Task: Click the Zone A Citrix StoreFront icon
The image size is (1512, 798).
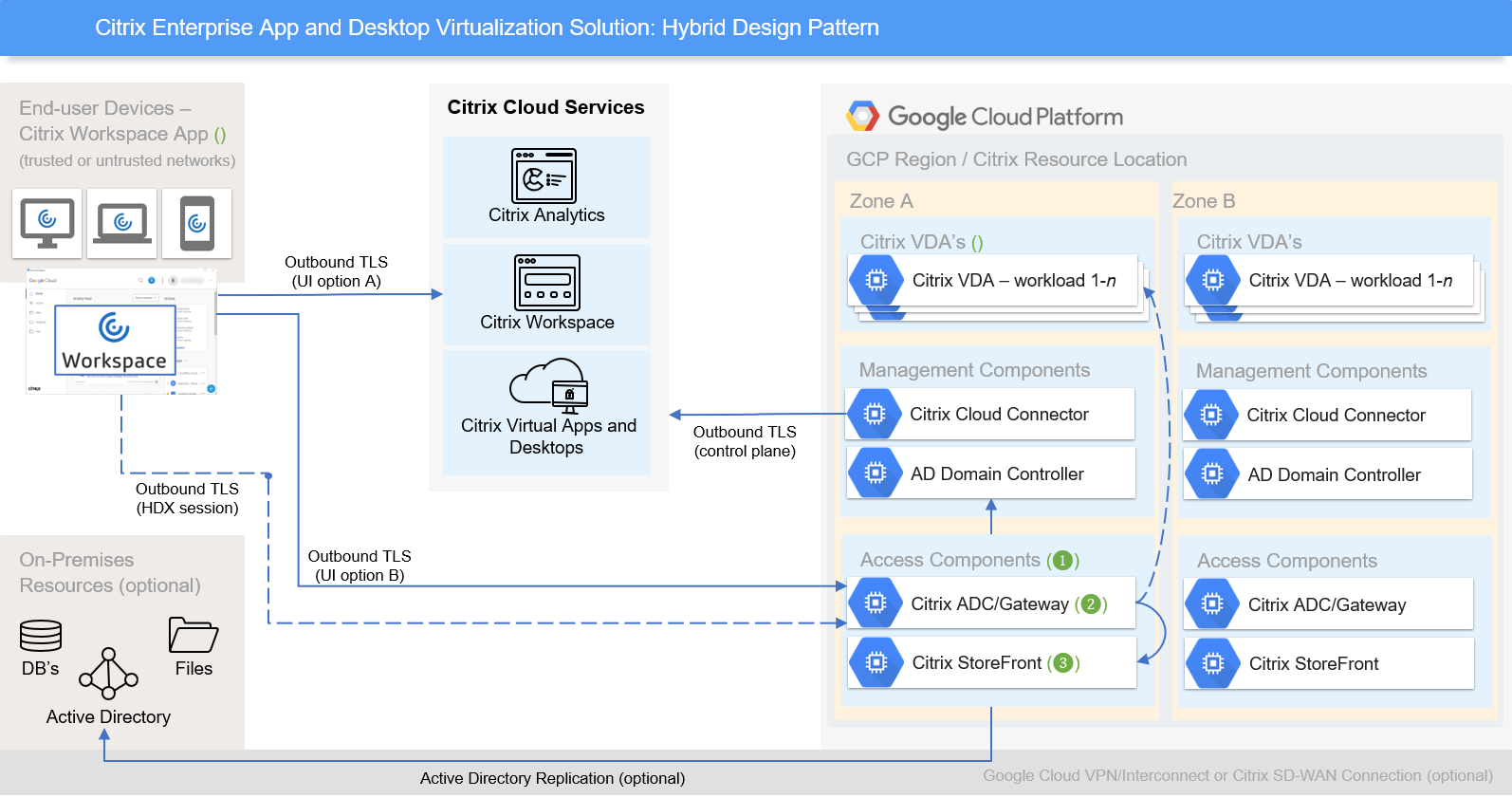Action: (876, 662)
